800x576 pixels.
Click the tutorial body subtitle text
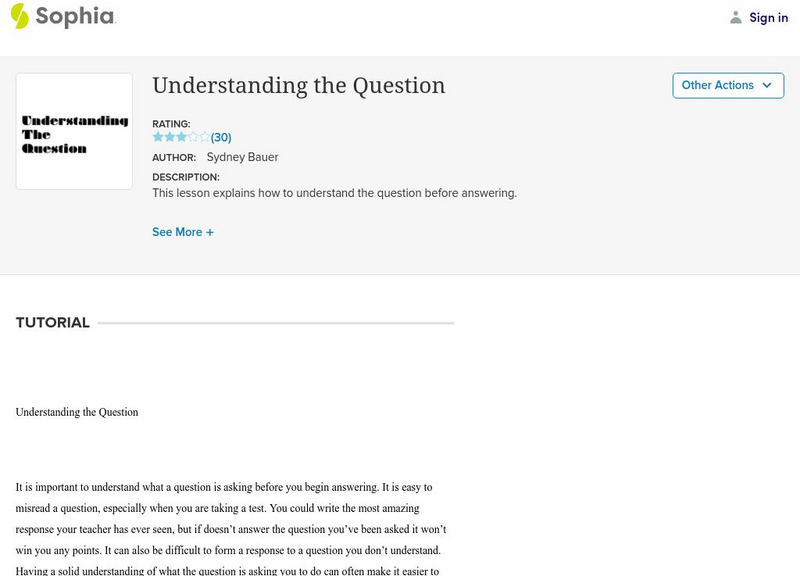[x=77, y=412]
